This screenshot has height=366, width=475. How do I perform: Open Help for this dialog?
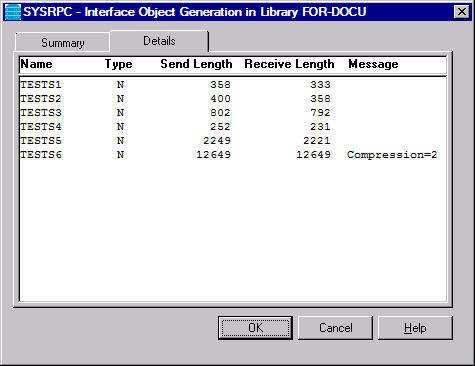tap(415, 328)
